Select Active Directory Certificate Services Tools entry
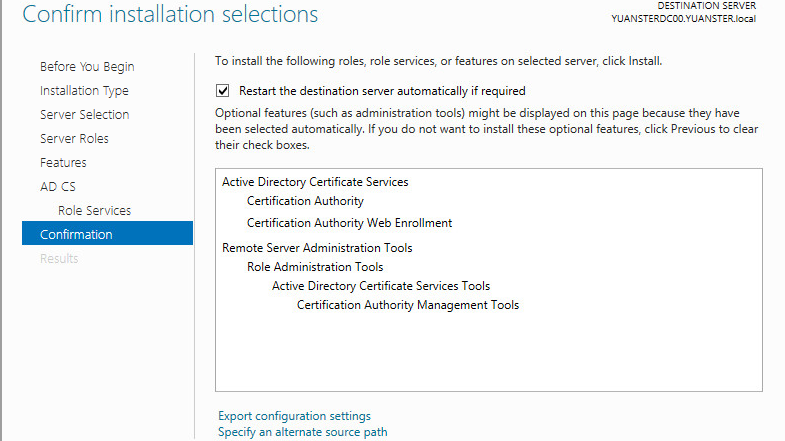This screenshot has width=785, height=441. pyautogui.click(x=381, y=286)
